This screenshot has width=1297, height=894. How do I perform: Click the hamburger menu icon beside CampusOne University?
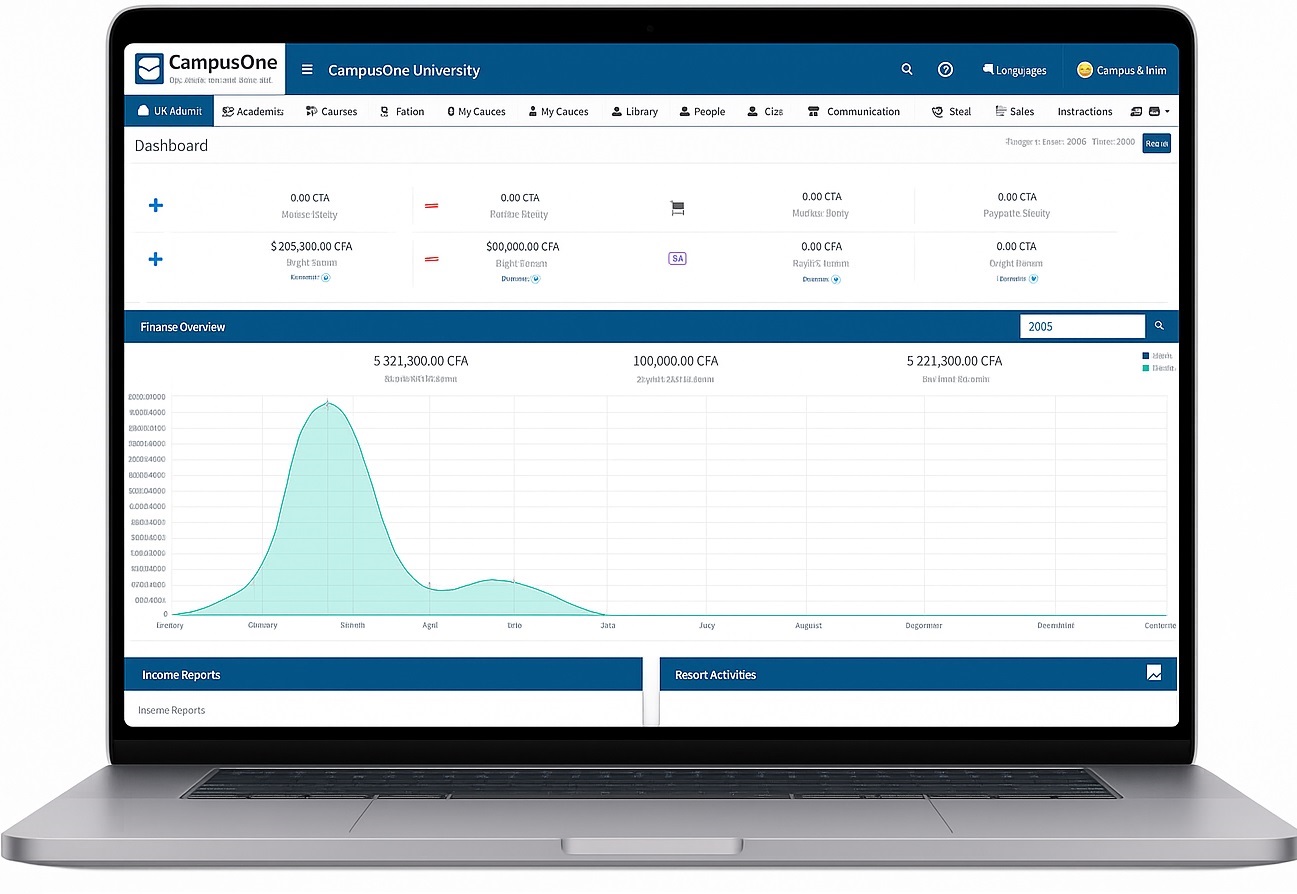307,70
